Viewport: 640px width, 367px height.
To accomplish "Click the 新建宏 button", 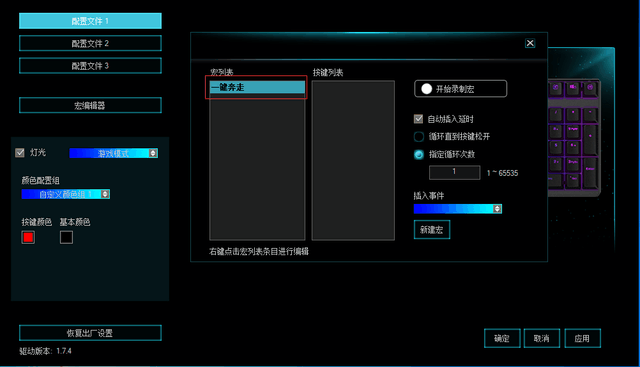I will 432,230.
